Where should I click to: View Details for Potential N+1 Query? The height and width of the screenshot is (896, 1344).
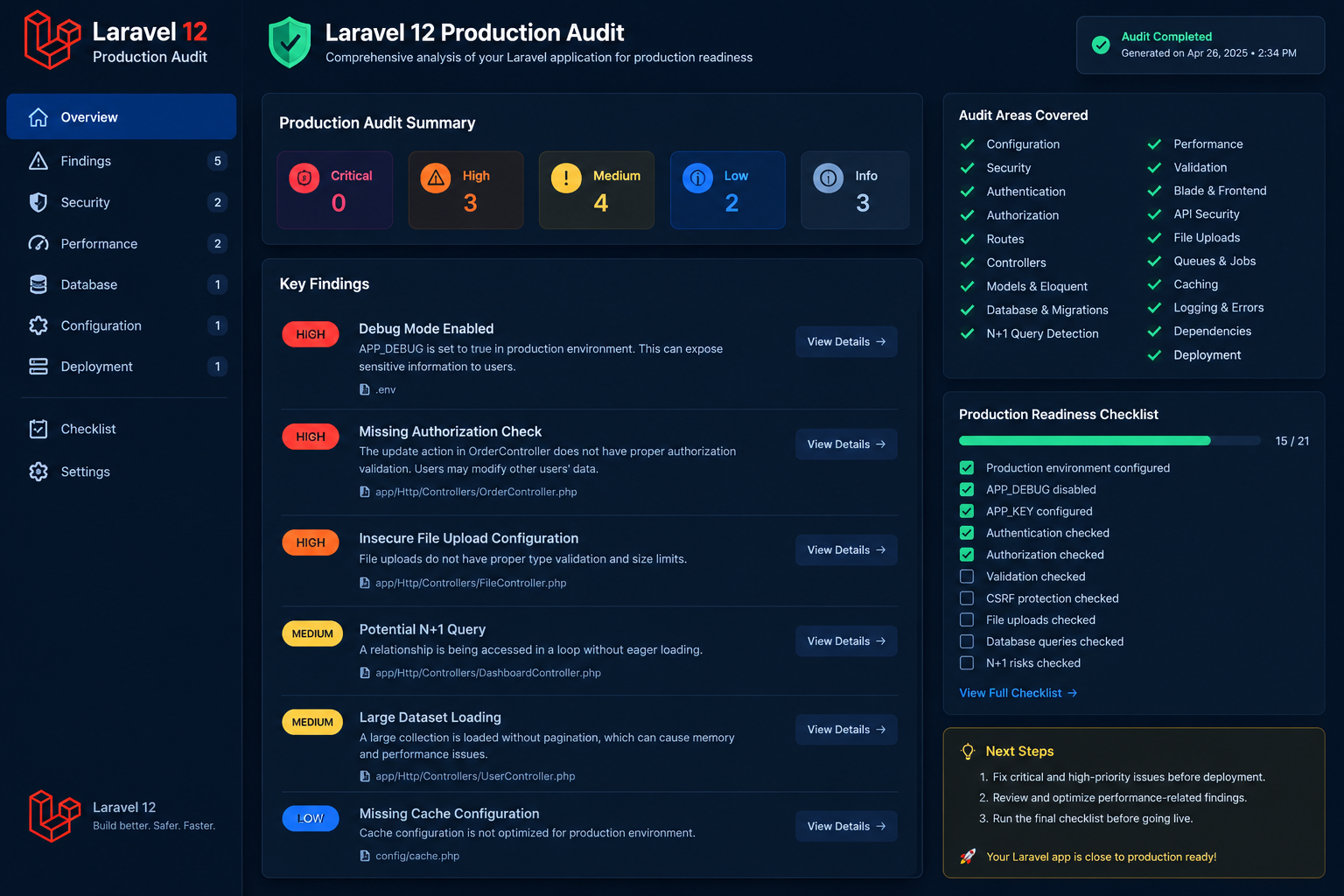point(846,641)
